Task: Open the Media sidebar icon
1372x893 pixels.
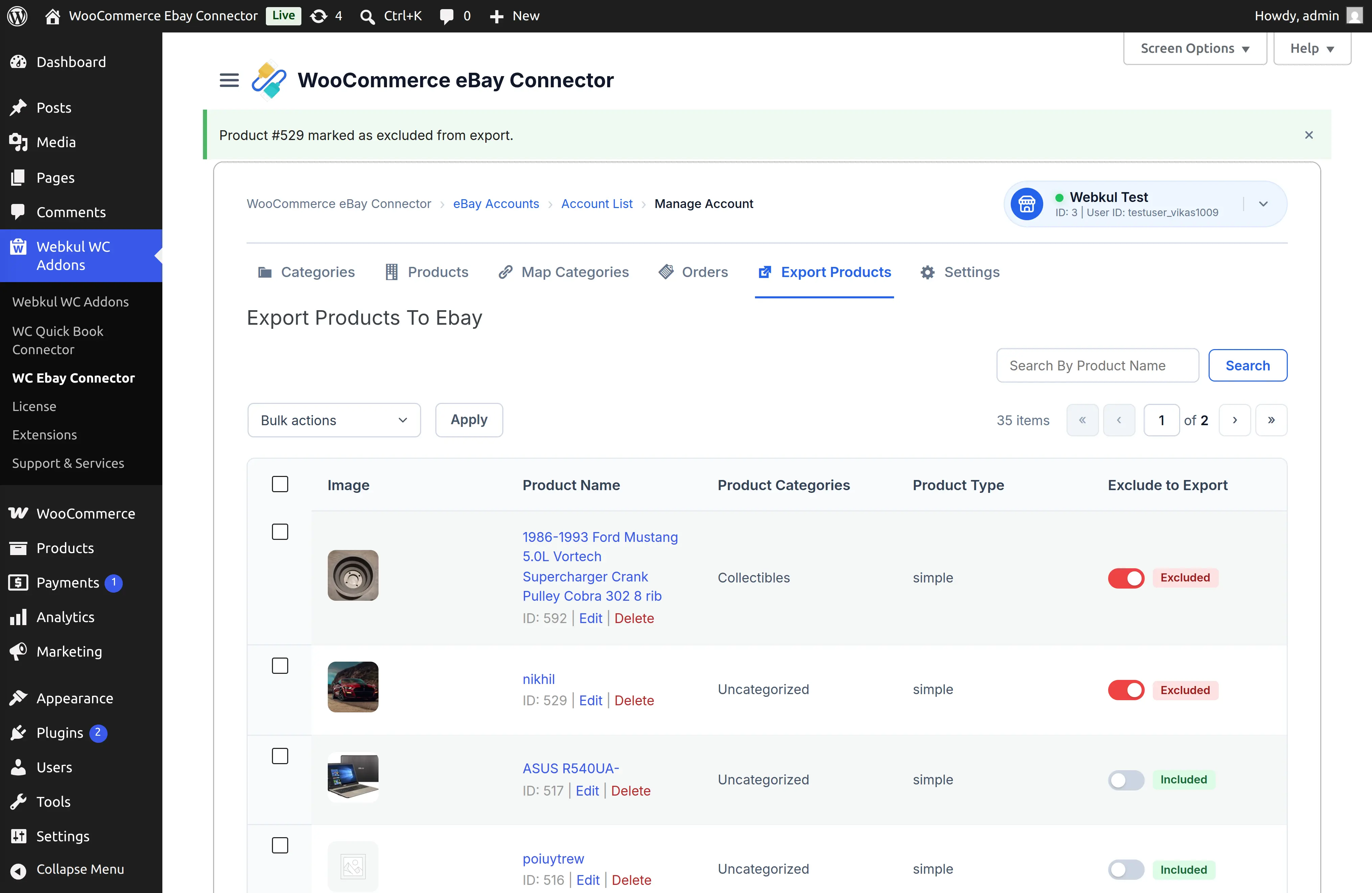Action: [19, 142]
